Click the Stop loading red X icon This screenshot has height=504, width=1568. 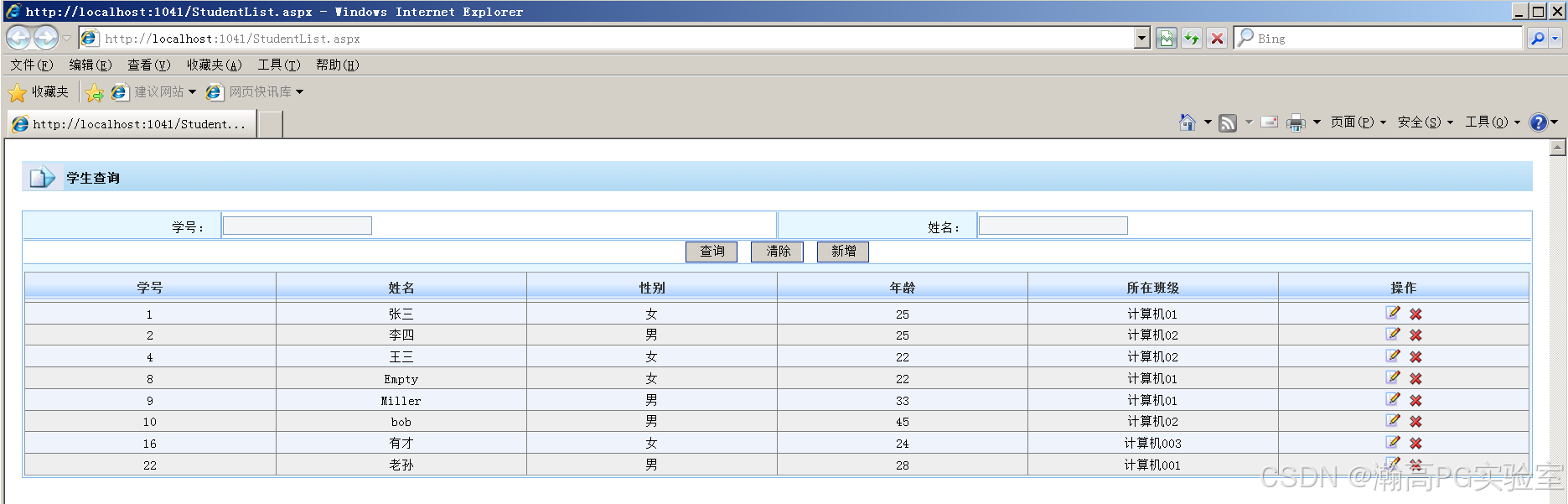(1218, 38)
